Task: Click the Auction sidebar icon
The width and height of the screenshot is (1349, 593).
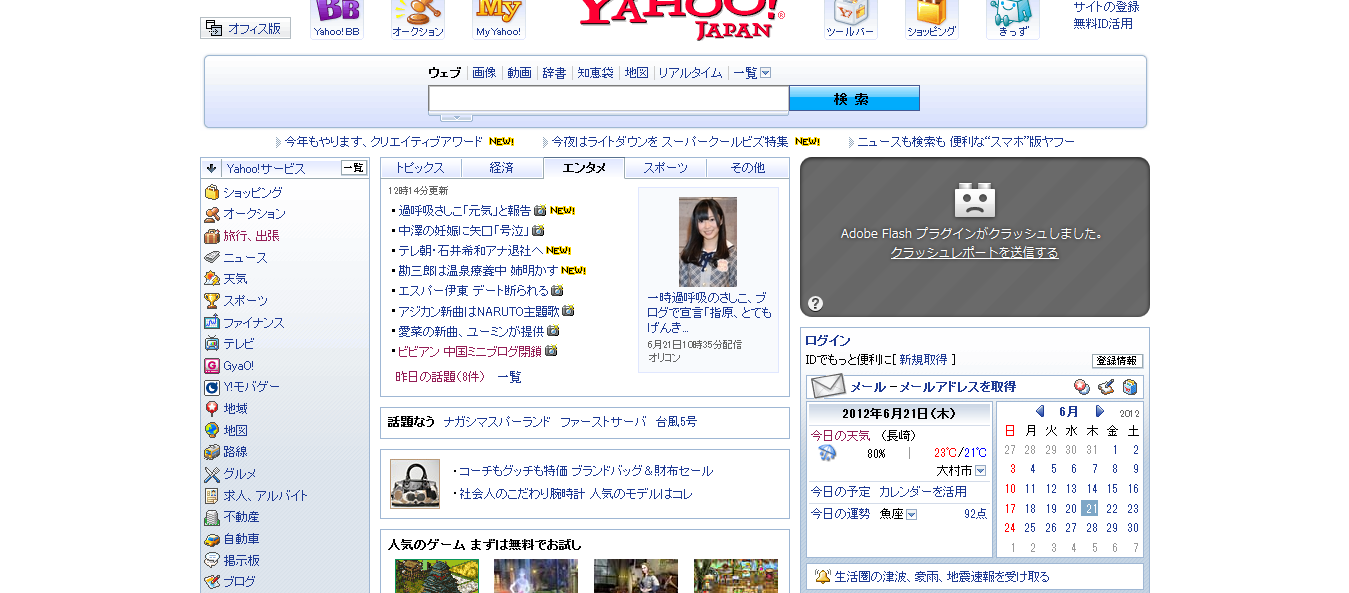Action: (212, 214)
